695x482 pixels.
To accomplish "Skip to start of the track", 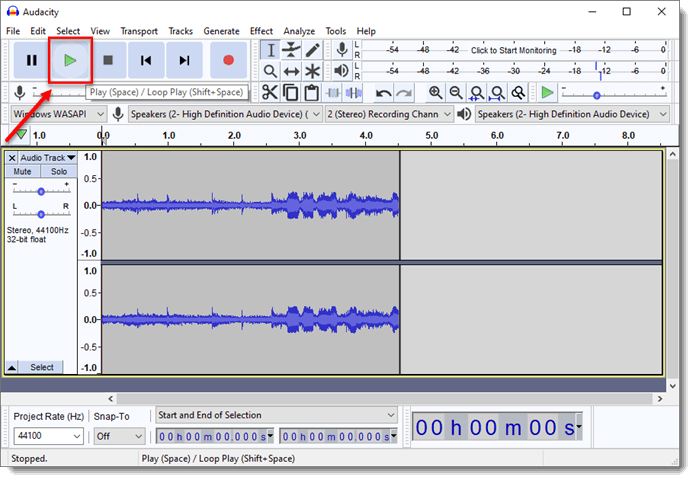I will click(146, 60).
